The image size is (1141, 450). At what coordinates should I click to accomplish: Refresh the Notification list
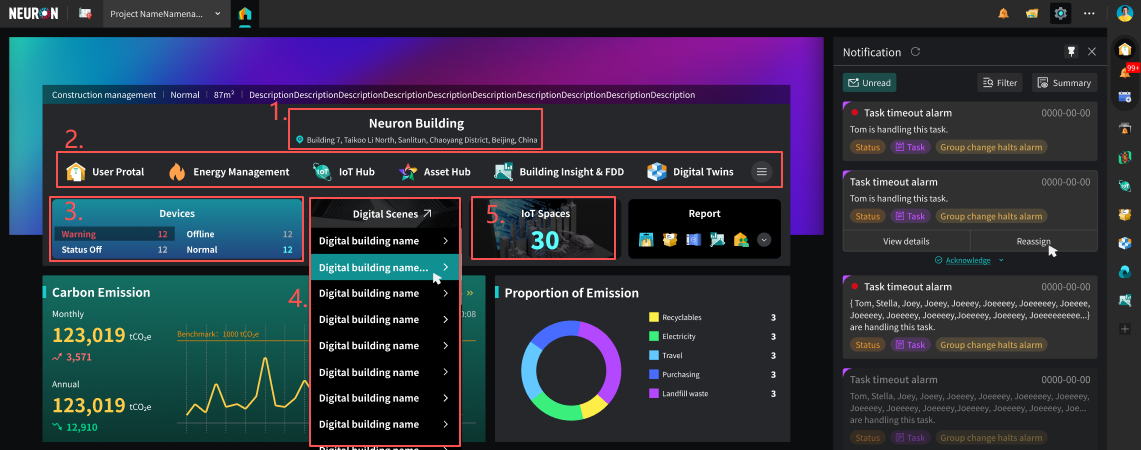point(915,52)
